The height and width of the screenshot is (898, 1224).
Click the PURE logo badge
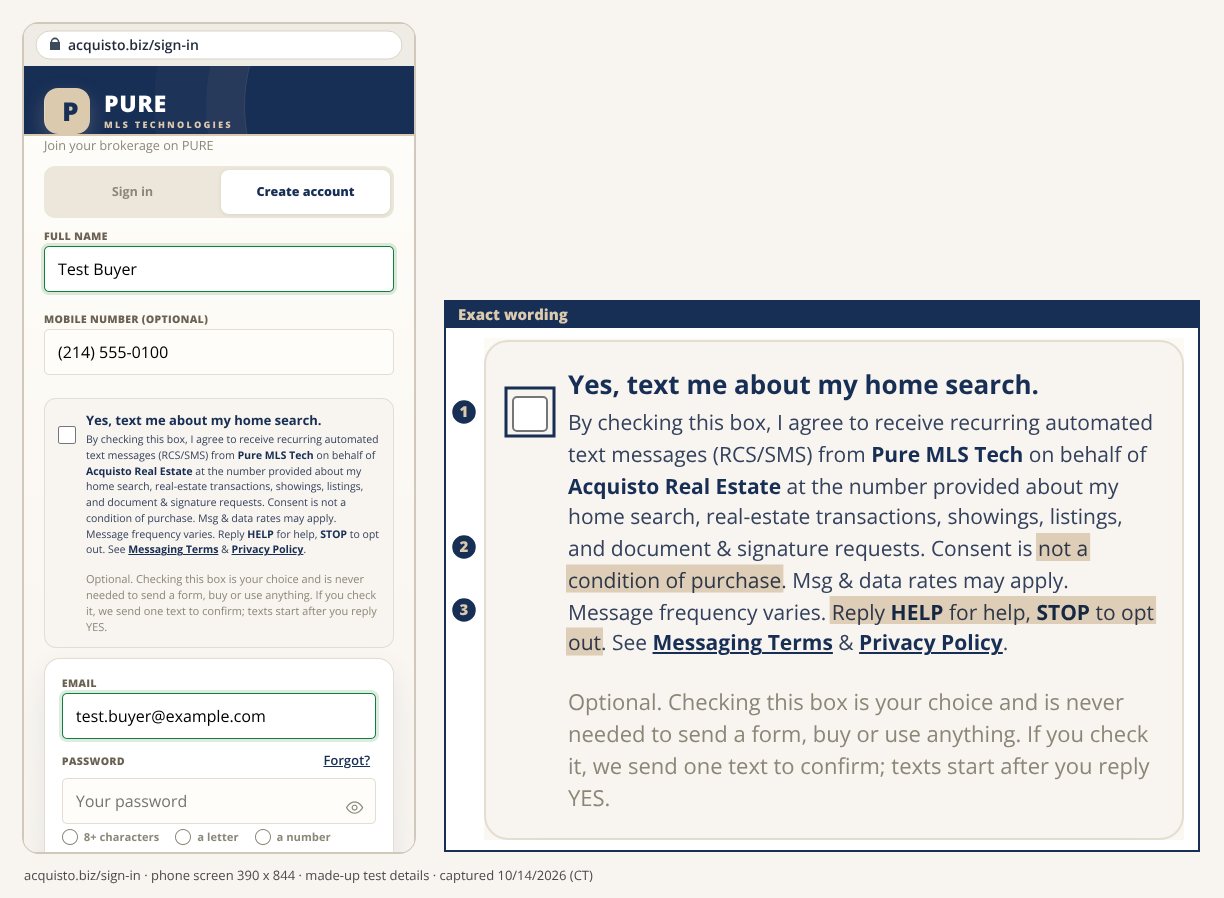pyautogui.click(x=68, y=111)
